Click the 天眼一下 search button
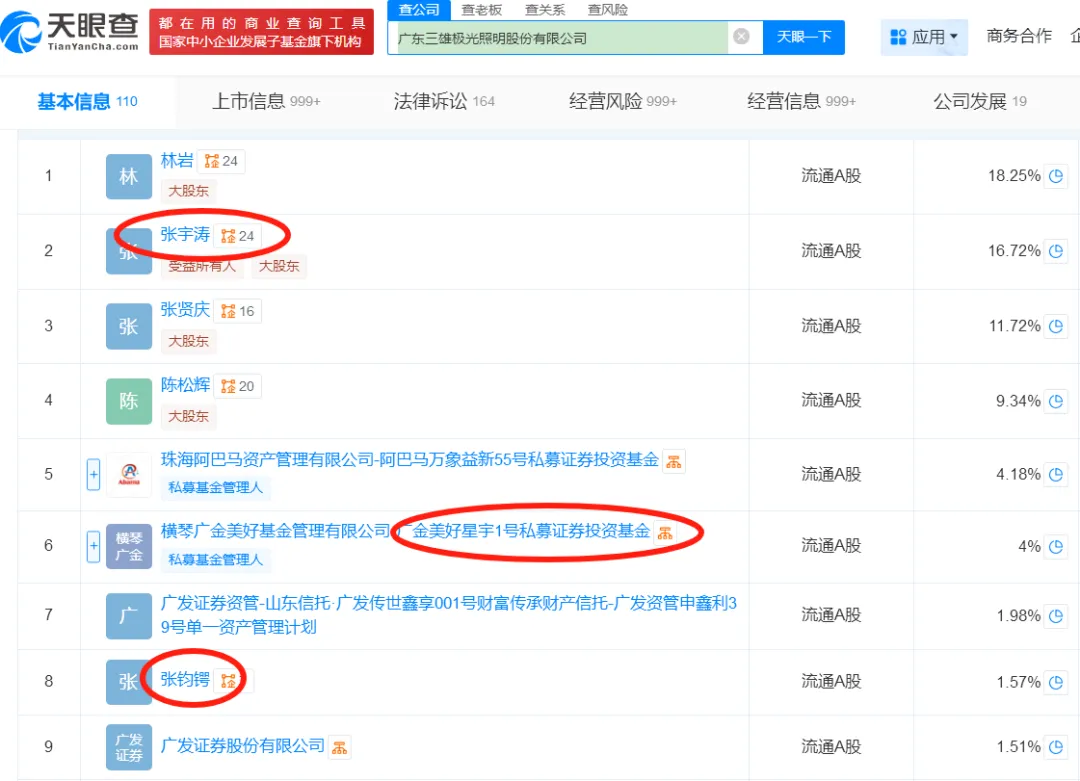 (804, 37)
